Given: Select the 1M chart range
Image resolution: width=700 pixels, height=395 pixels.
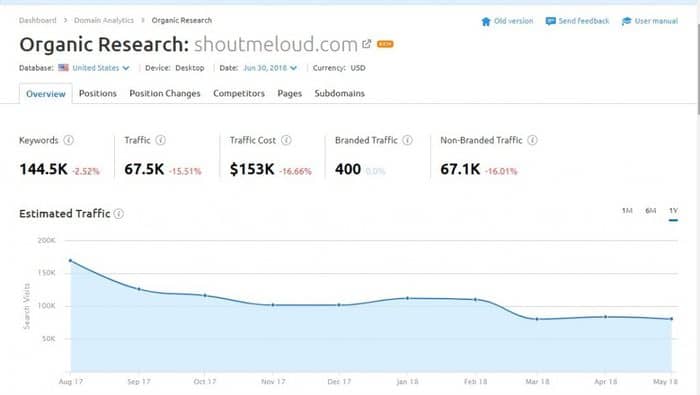Looking at the screenshot, I should (x=627, y=211).
